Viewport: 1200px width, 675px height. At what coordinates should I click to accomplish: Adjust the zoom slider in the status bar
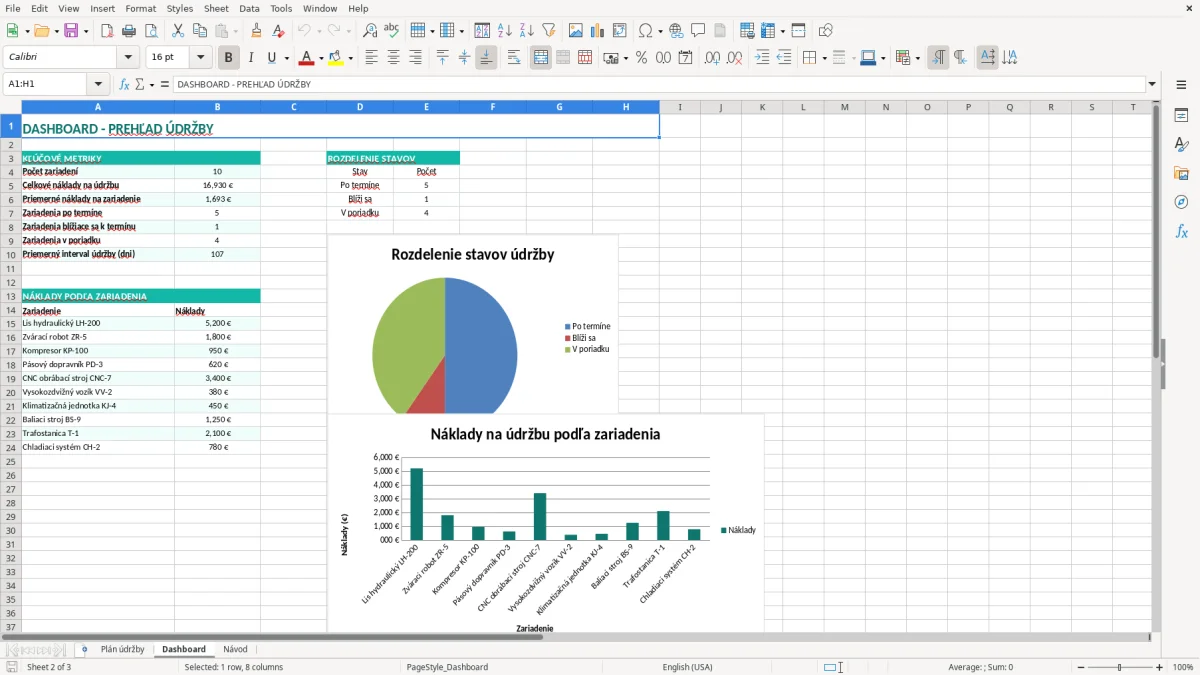(1120, 667)
